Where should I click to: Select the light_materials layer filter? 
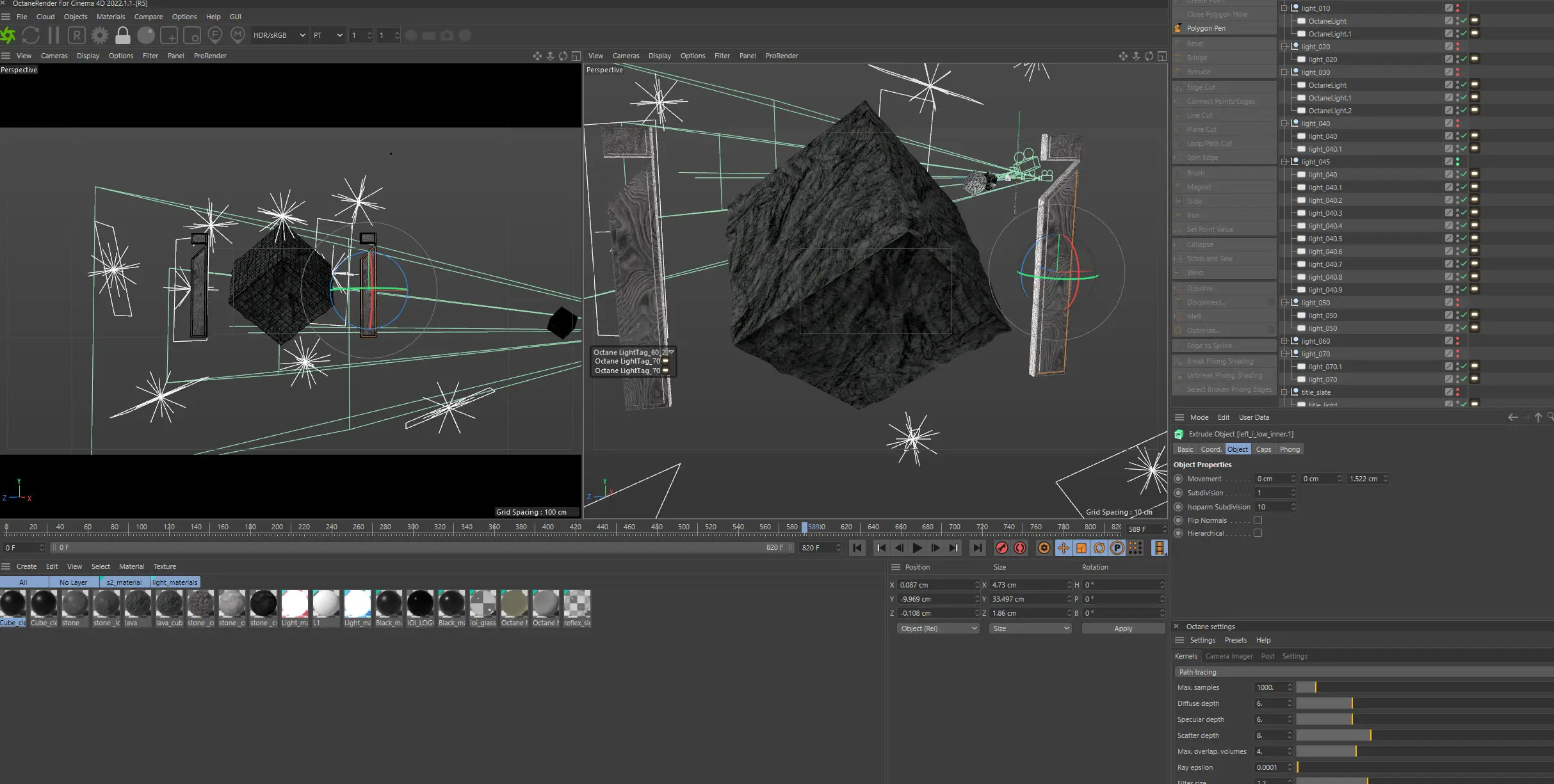point(175,582)
